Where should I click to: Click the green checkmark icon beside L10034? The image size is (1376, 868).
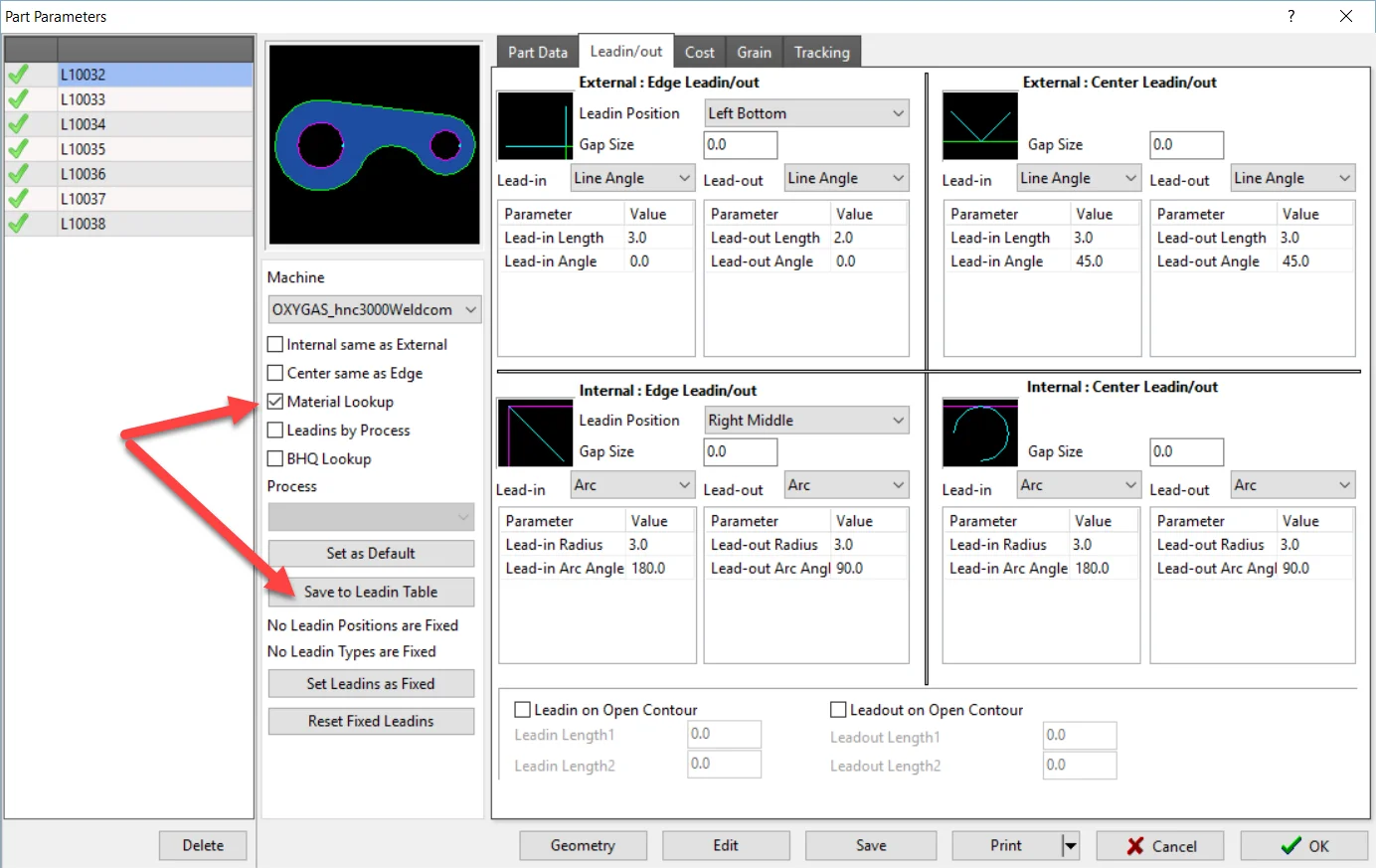click(x=18, y=124)
